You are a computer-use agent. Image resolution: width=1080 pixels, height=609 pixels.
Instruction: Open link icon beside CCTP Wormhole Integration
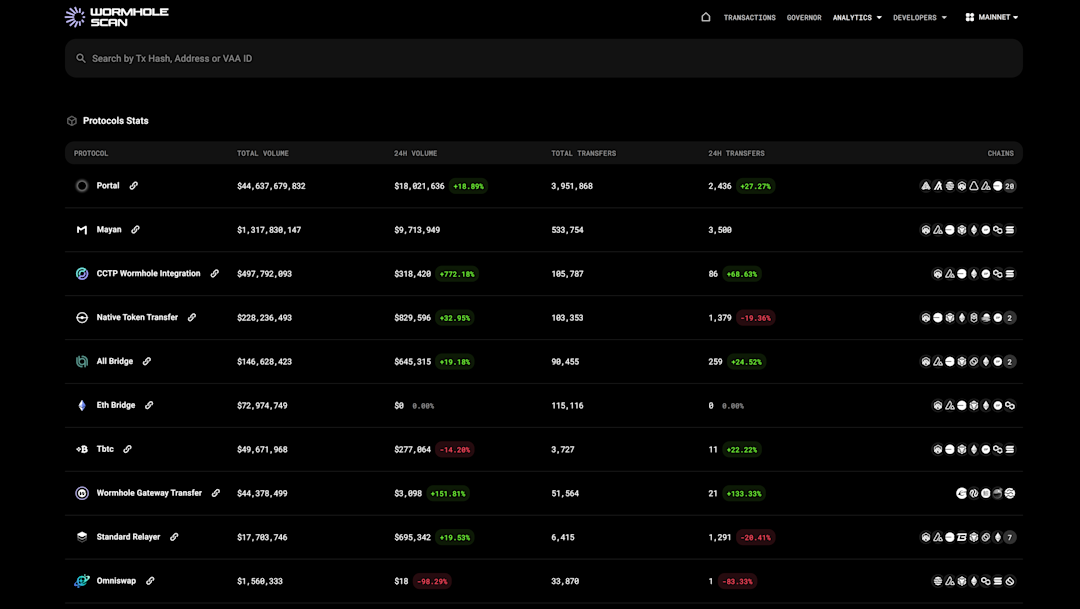(215, 273)
